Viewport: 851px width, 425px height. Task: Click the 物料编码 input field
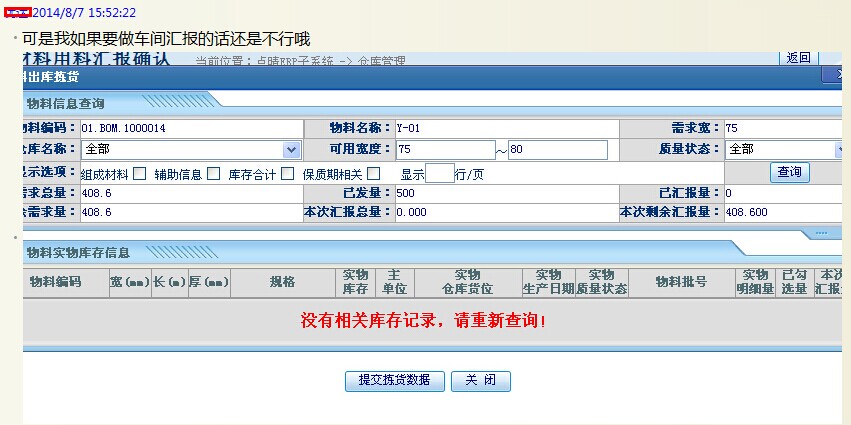coord(192,129)
